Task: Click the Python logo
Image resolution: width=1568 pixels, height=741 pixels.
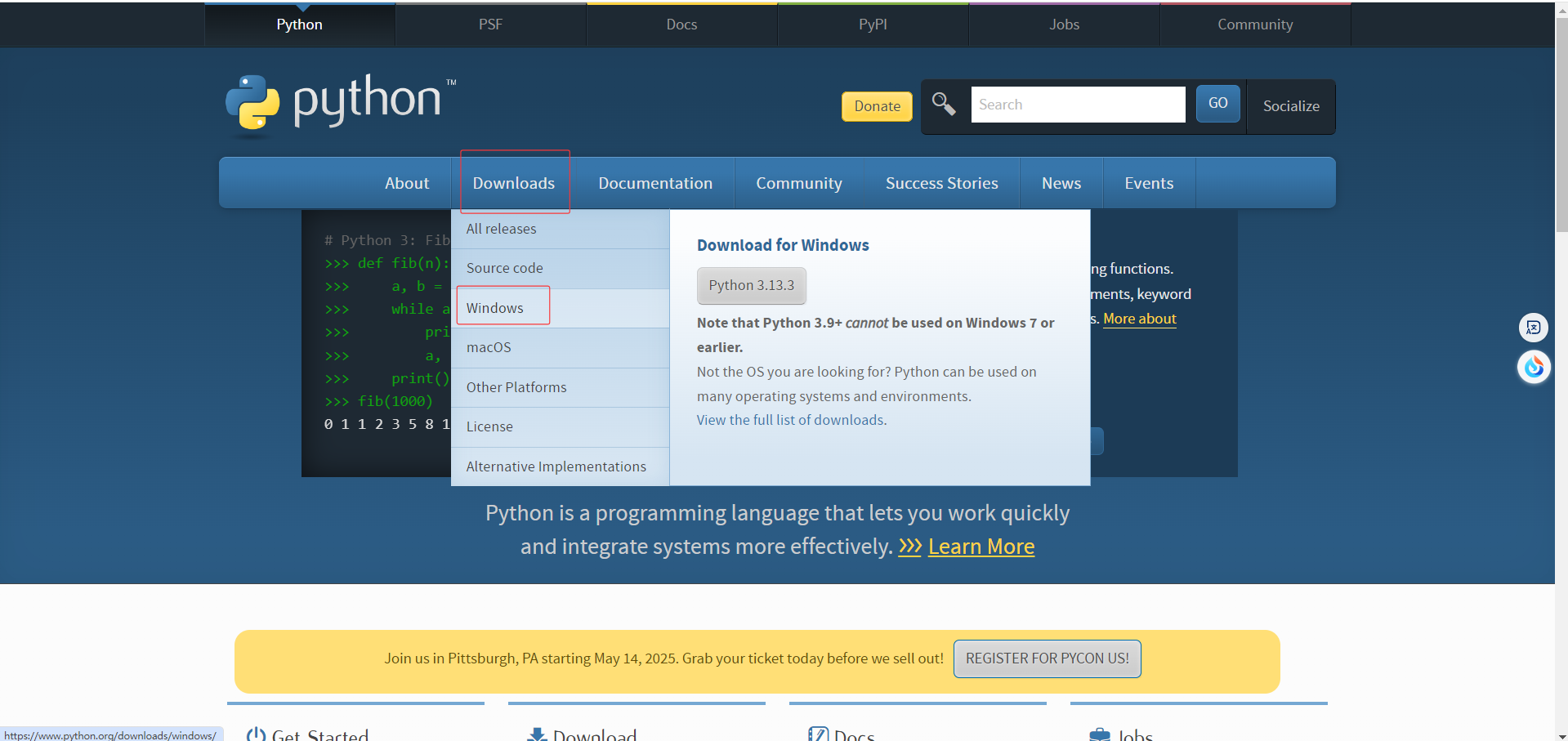Action: click(253, 105)
